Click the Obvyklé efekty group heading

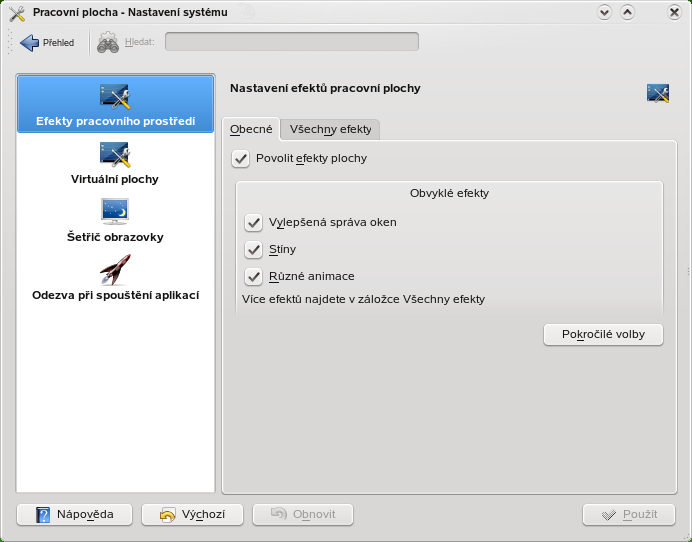point(449,193)
